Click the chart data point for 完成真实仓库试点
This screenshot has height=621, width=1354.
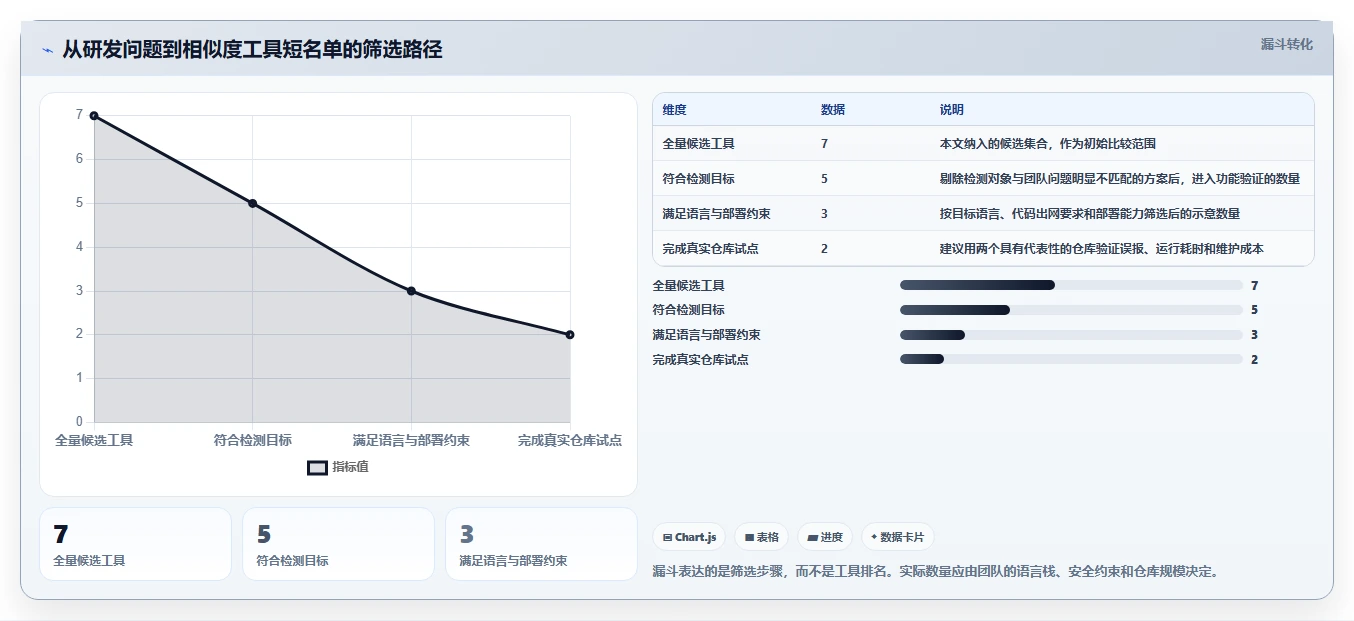click(570, 335)
